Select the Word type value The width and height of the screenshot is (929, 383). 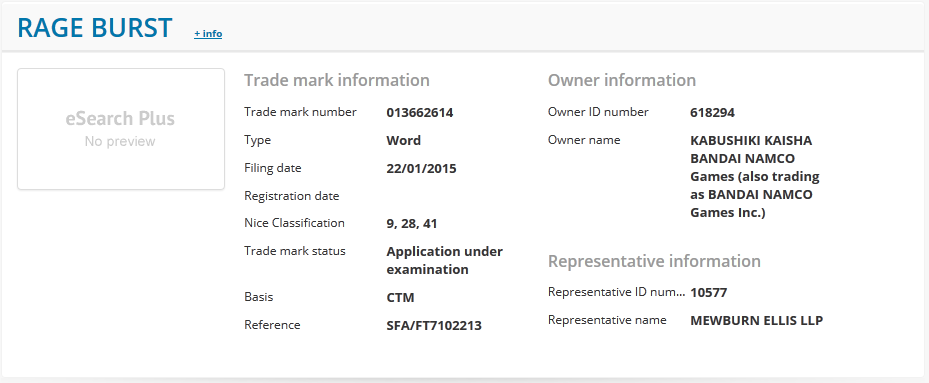(x=403, y=141)
